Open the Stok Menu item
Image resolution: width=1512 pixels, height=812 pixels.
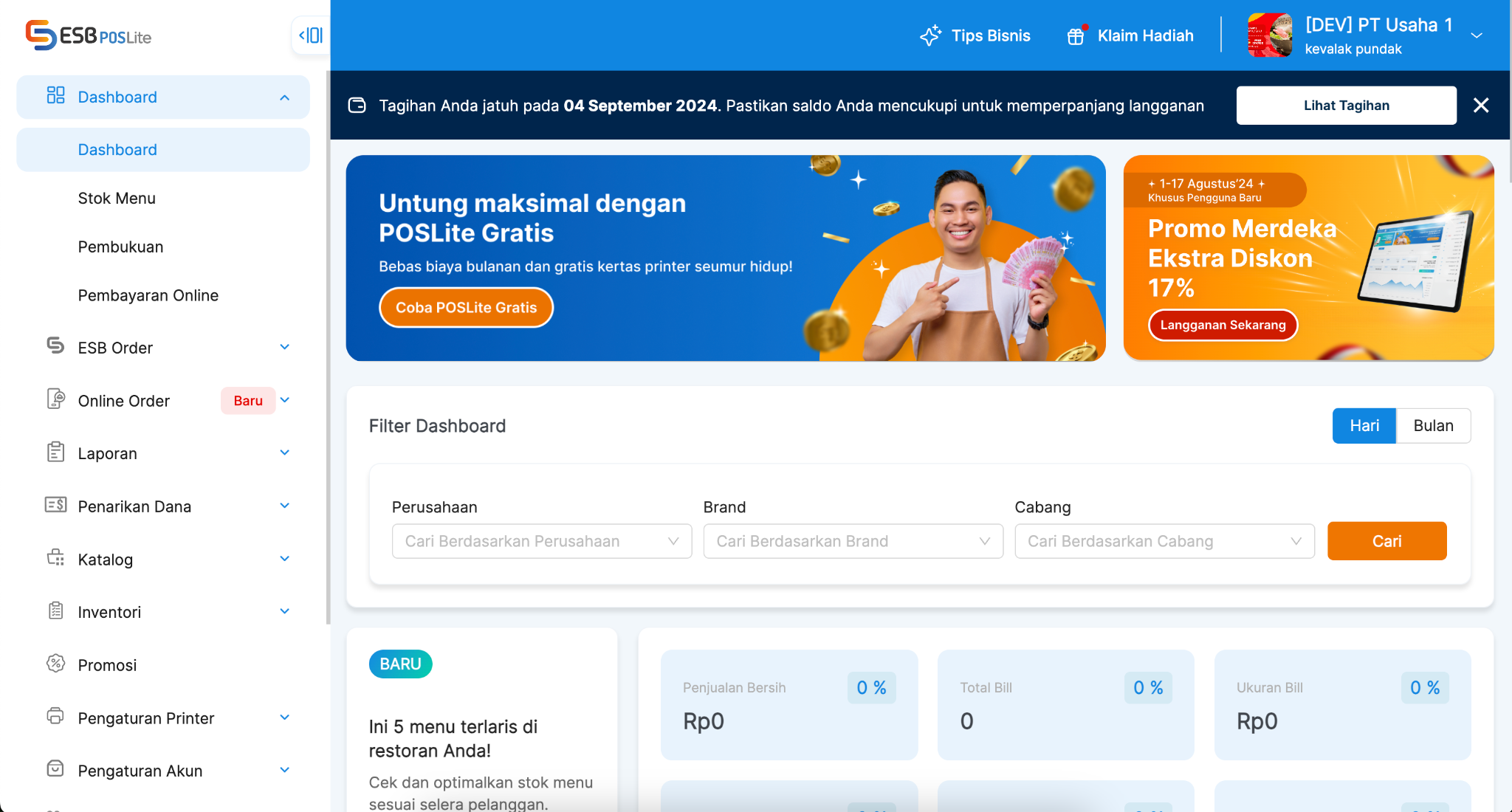coord(117,199)
